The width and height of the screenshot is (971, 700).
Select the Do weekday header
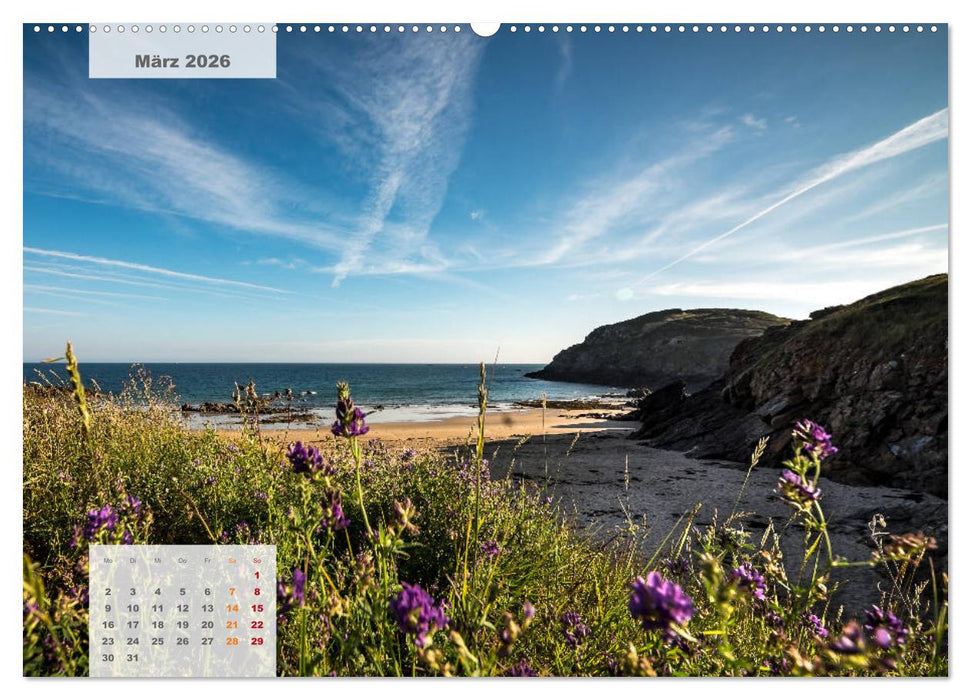point(183,560)
